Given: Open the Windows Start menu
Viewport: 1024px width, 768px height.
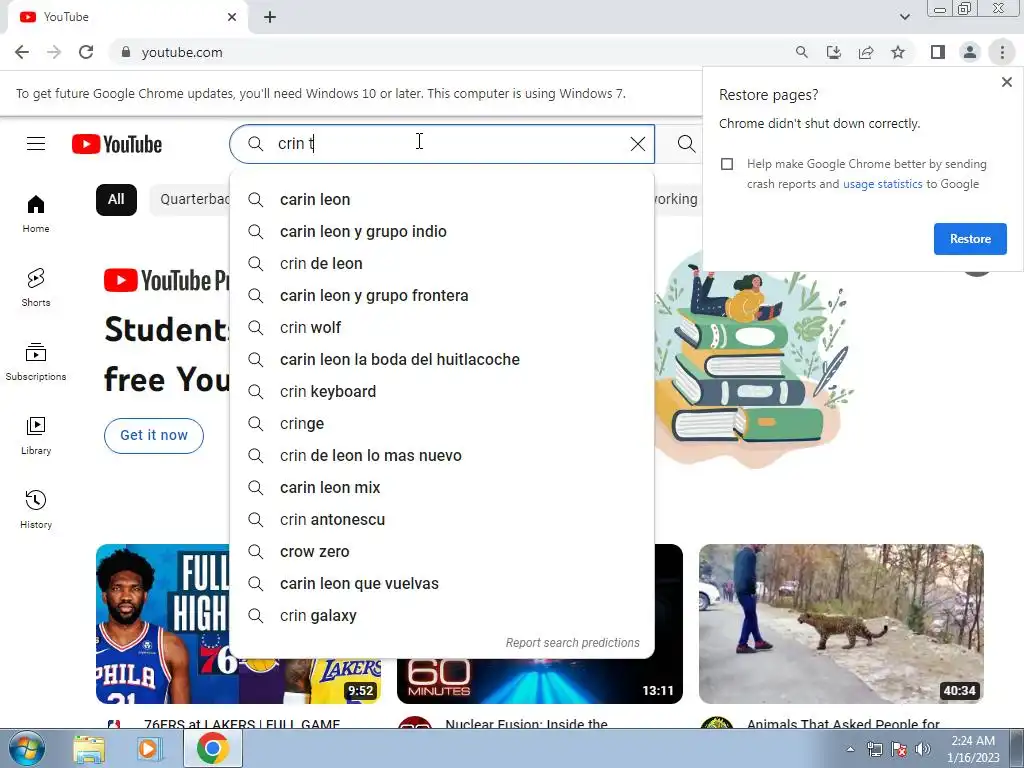Looking at the screenshot, I should click(x=25, y=748).
